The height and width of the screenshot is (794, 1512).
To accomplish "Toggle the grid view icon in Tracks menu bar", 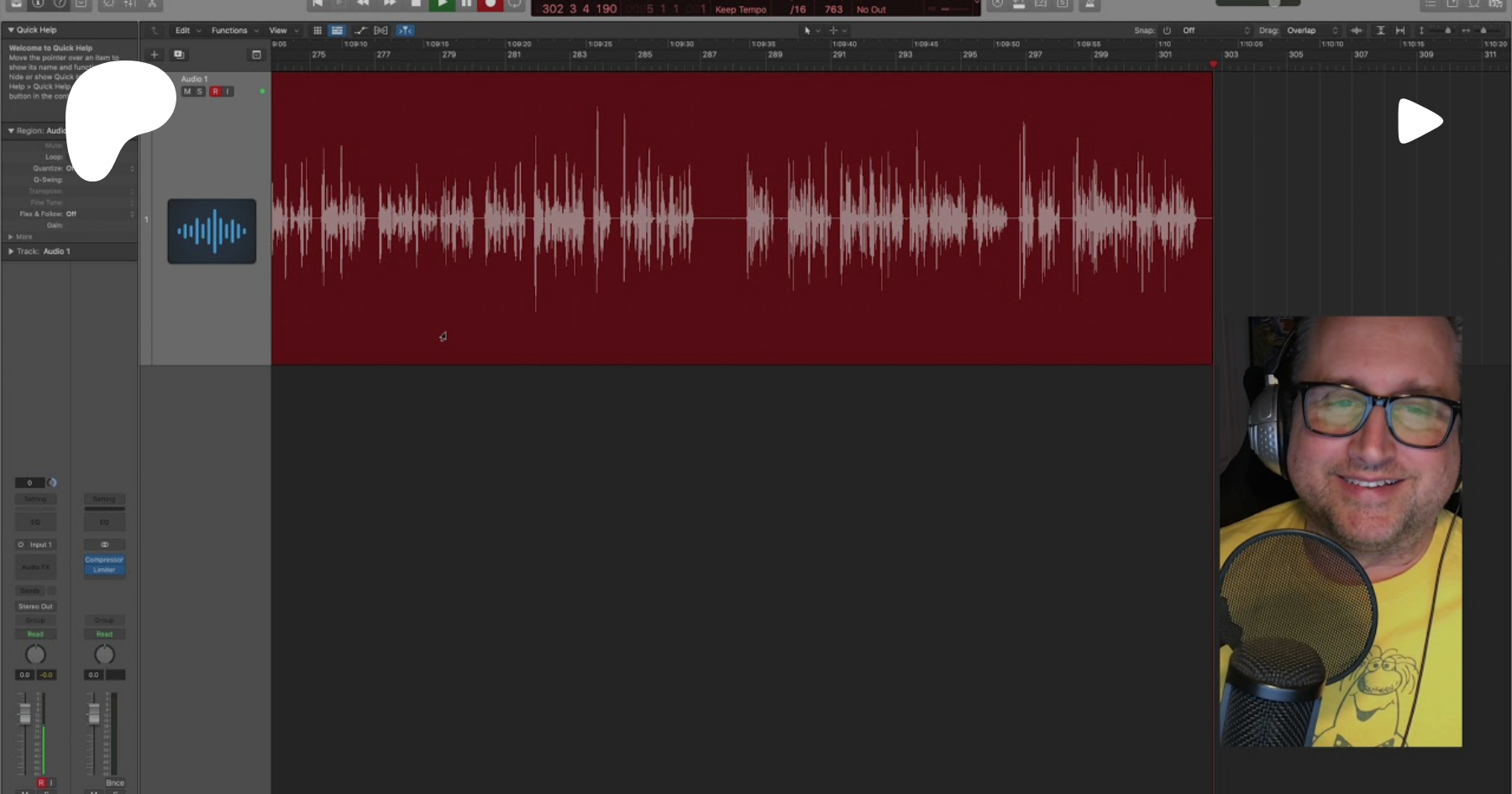I will point(318,30).
